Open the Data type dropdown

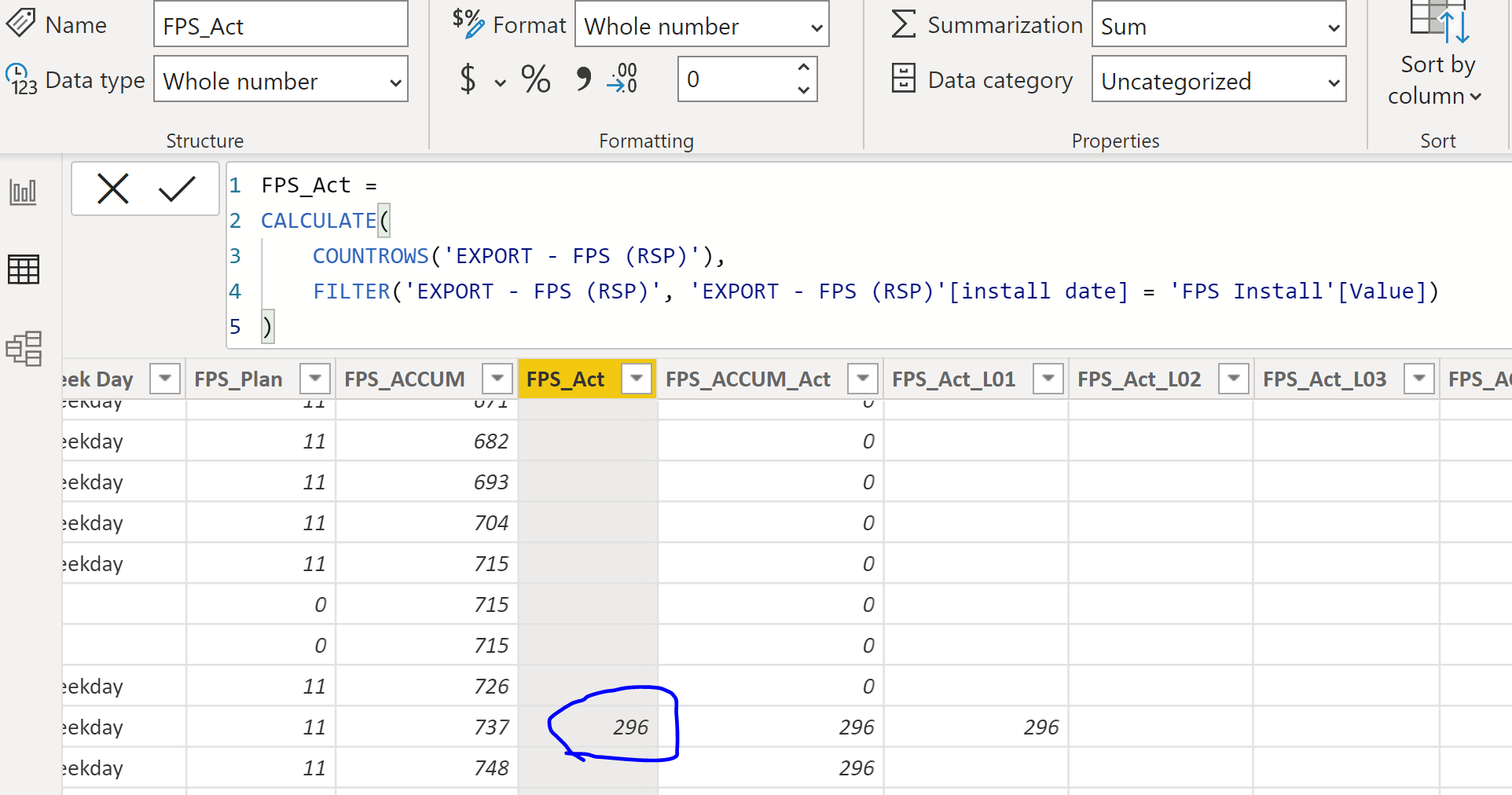pyautogui.click(x=281, y=79)
